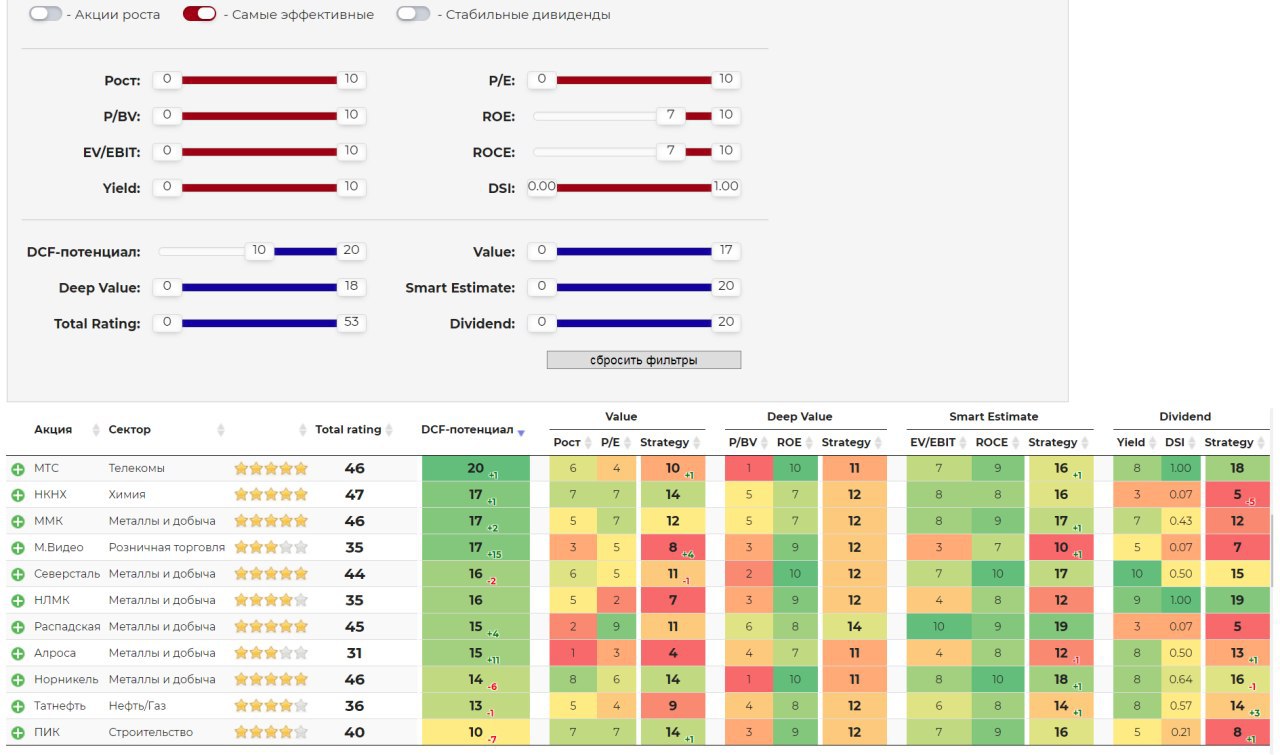Click the sort arrows next to Акция header
Image resolution: width=1280 pixels, height=755 pixels.
click(97, 430)
